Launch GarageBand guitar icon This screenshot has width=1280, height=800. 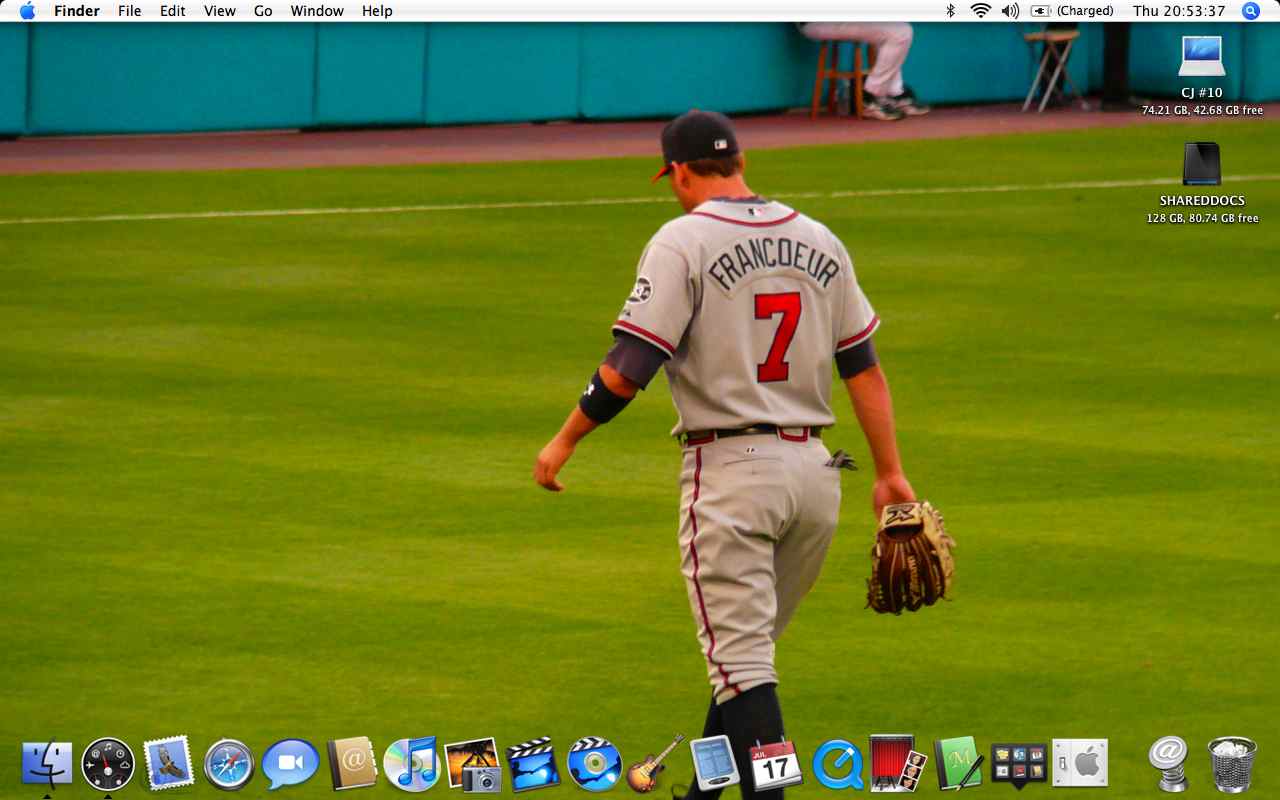(x=655, y=764)
